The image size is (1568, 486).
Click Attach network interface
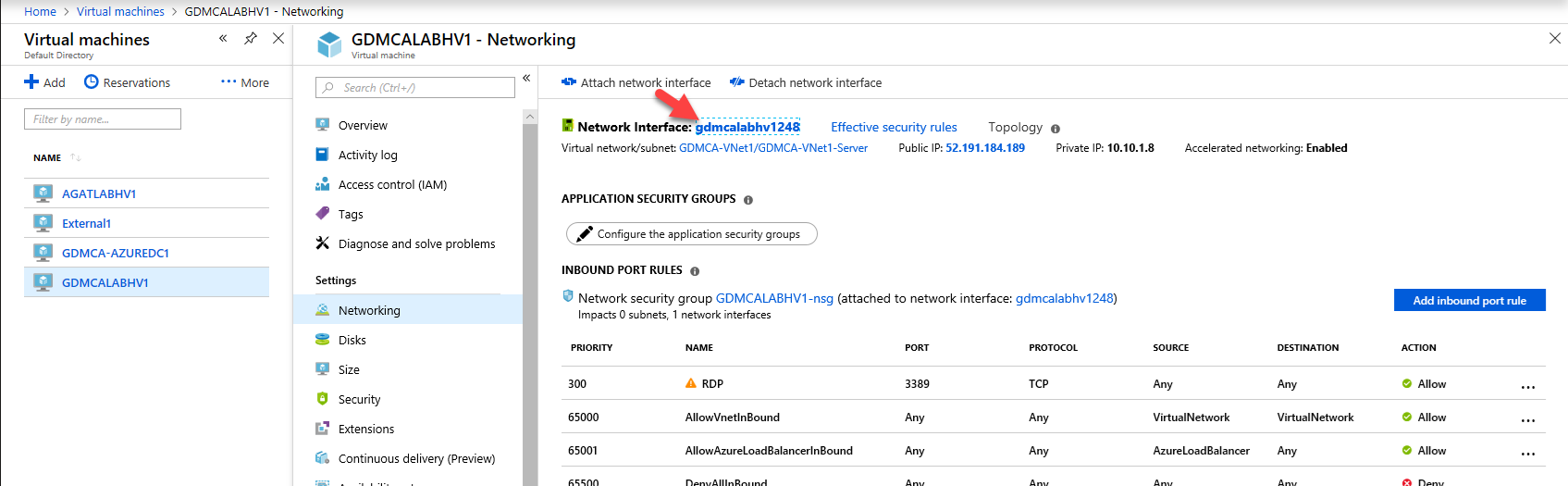636,82
